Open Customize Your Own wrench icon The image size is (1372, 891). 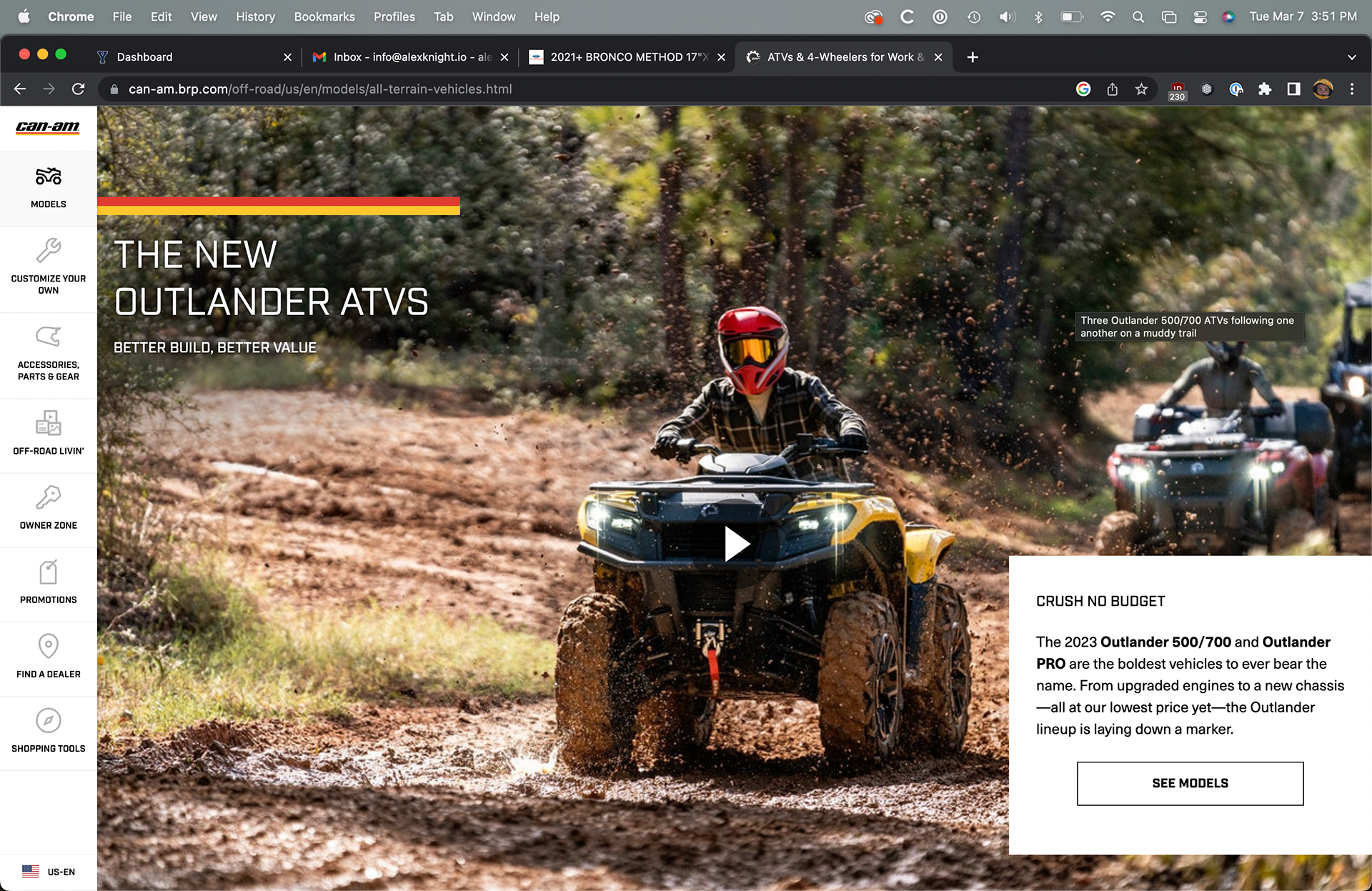pos(48,251)
